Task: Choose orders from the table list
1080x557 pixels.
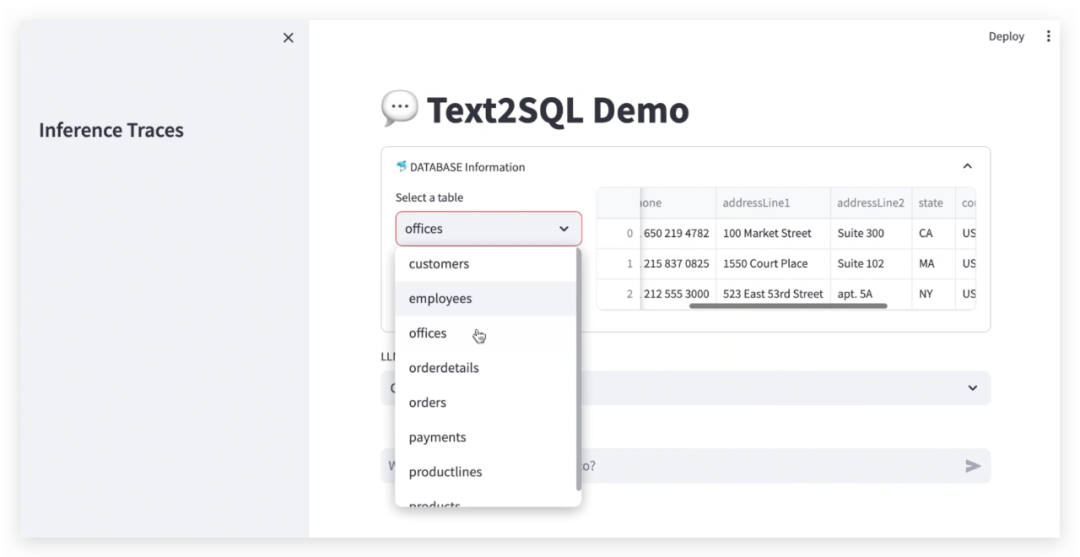Action: tap(486, 403)
